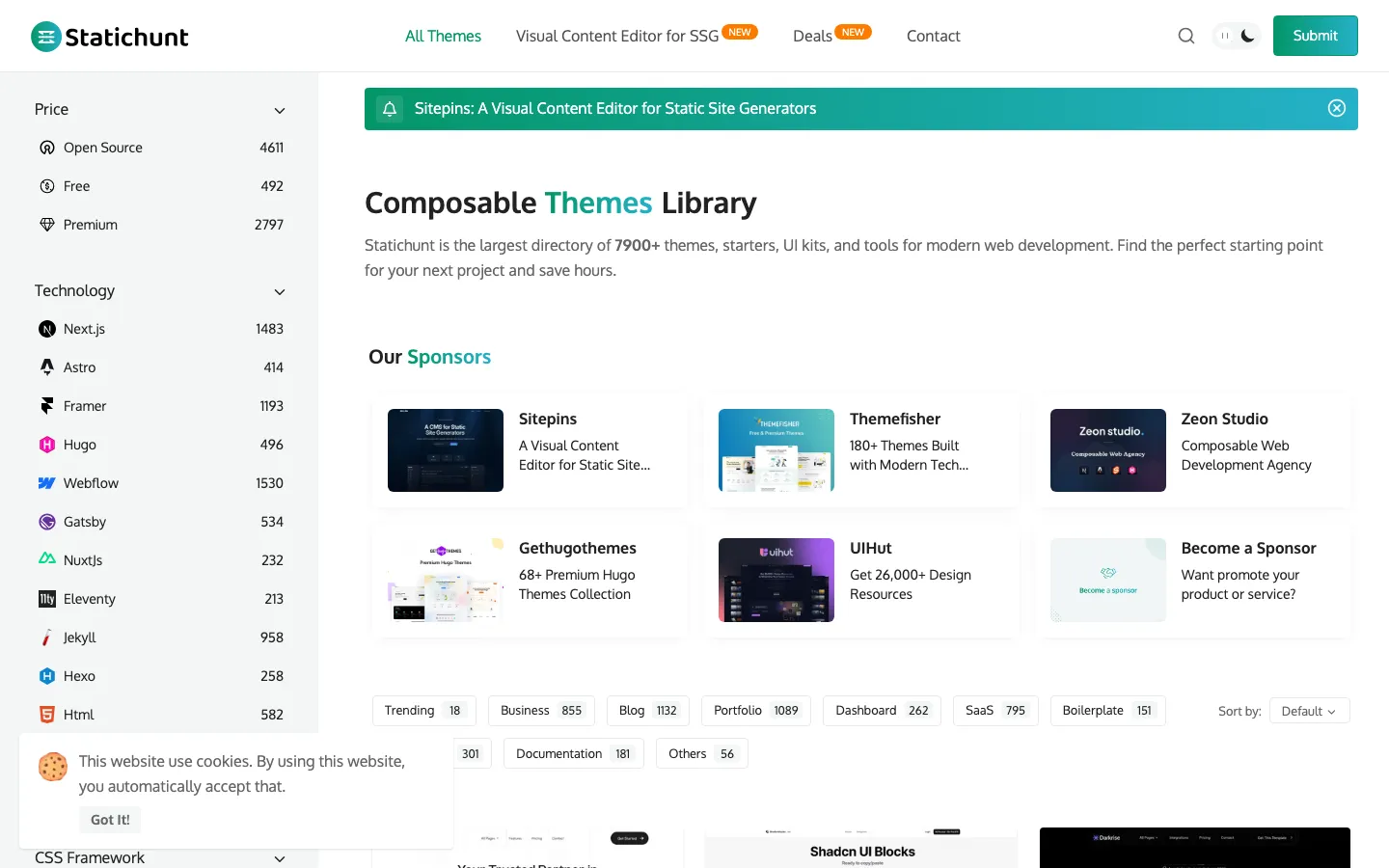Click the Sitepins banner link text
Image resolution: width=1389 pixels, height=868 pixels.
(x=615, y=109)
